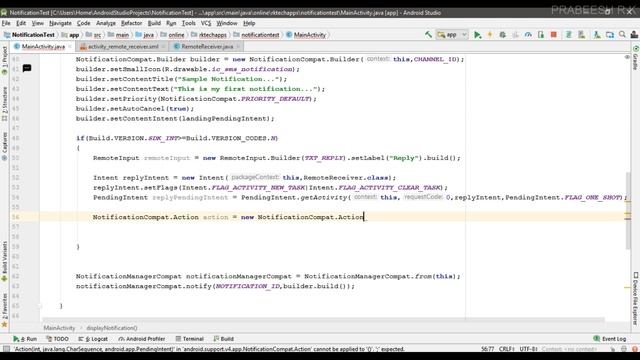Click the Search Everywhere magnifier icon
640x360 pixels.
pyautogui.click(x=622, y=35)
